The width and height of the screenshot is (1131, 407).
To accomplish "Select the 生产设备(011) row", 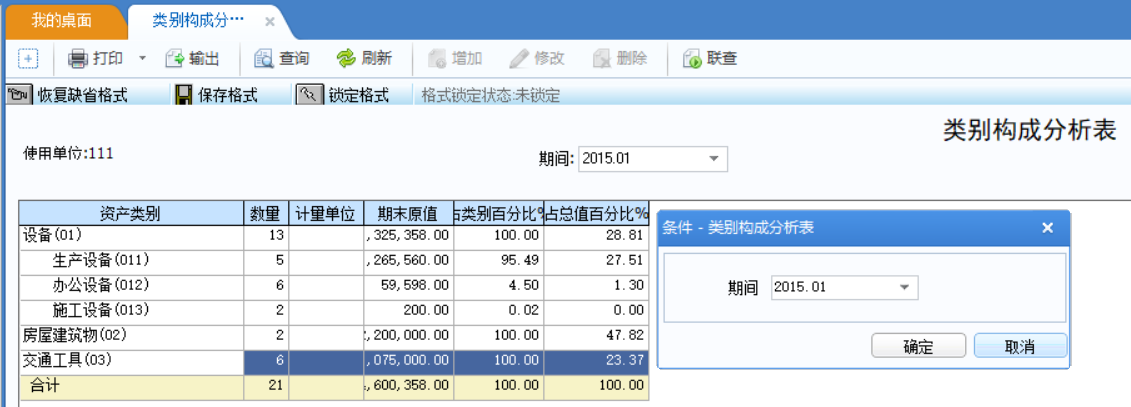I will tap(334, 261).
